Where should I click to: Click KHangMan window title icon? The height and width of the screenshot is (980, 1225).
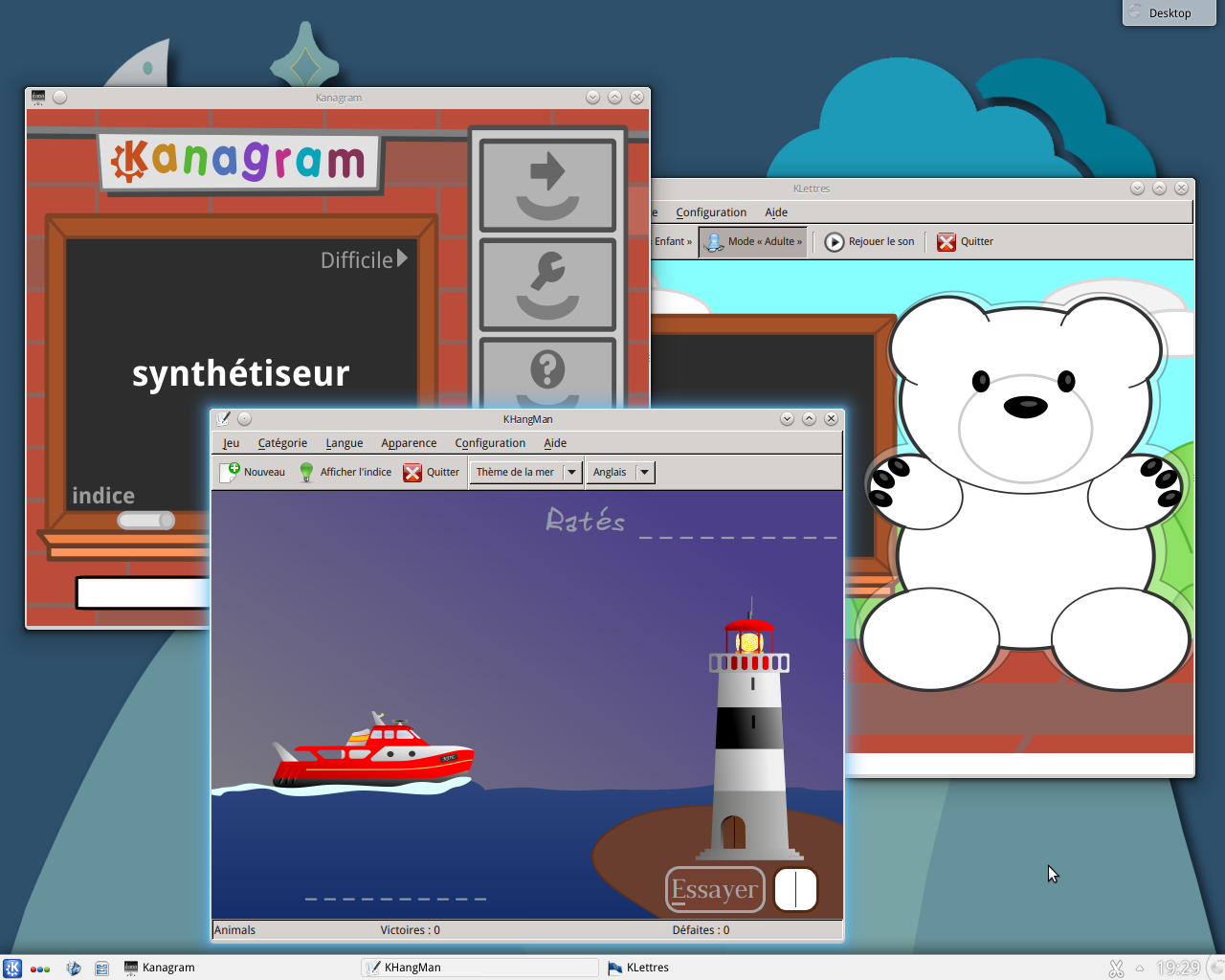click(x=223, y=418)
